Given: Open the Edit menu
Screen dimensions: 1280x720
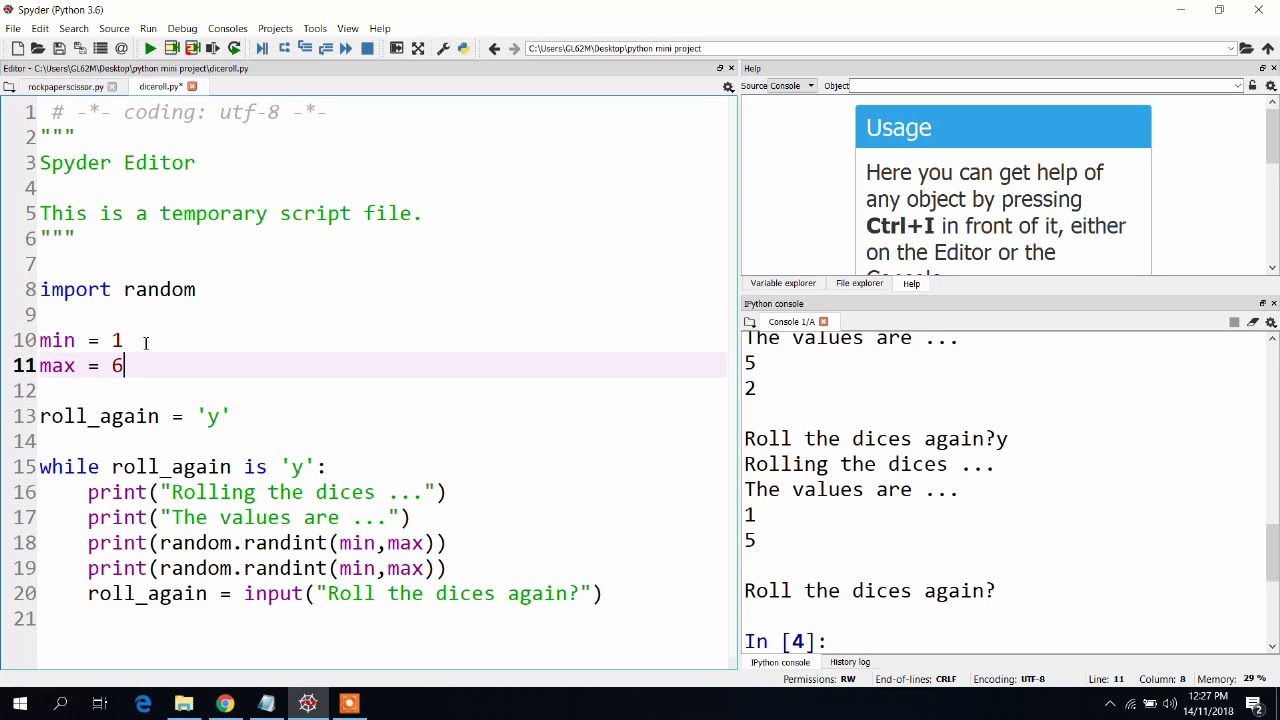Looking at the screenshot, I should (40, 29).
